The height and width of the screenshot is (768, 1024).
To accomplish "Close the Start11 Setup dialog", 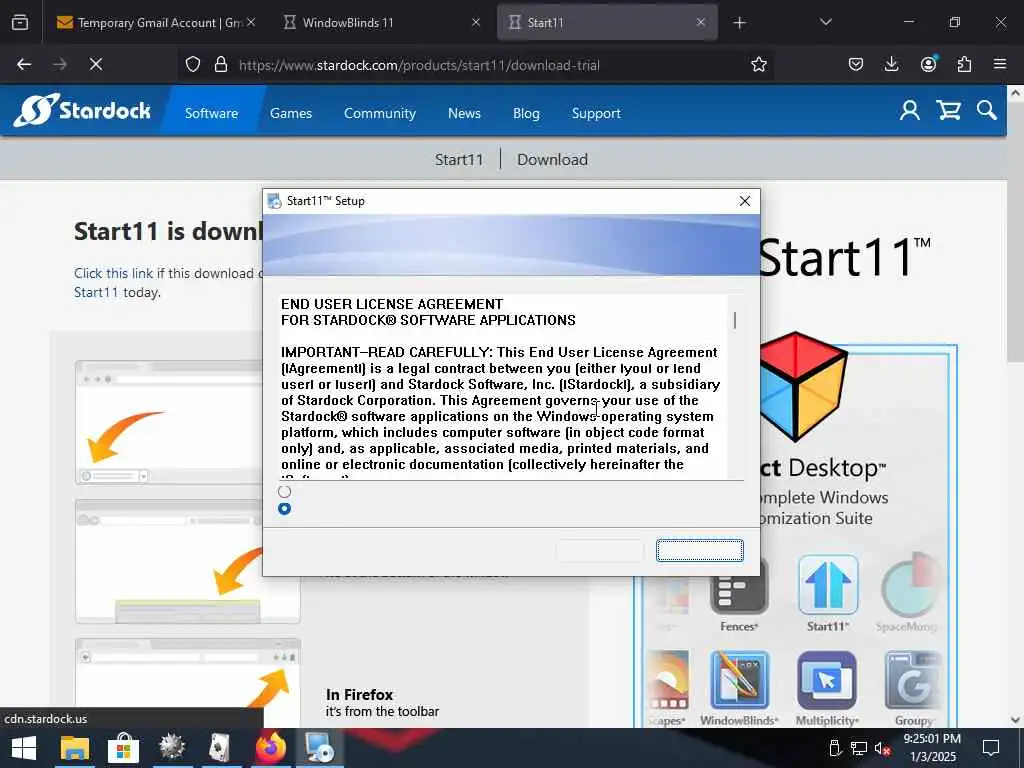I will [x=744, y=201].
